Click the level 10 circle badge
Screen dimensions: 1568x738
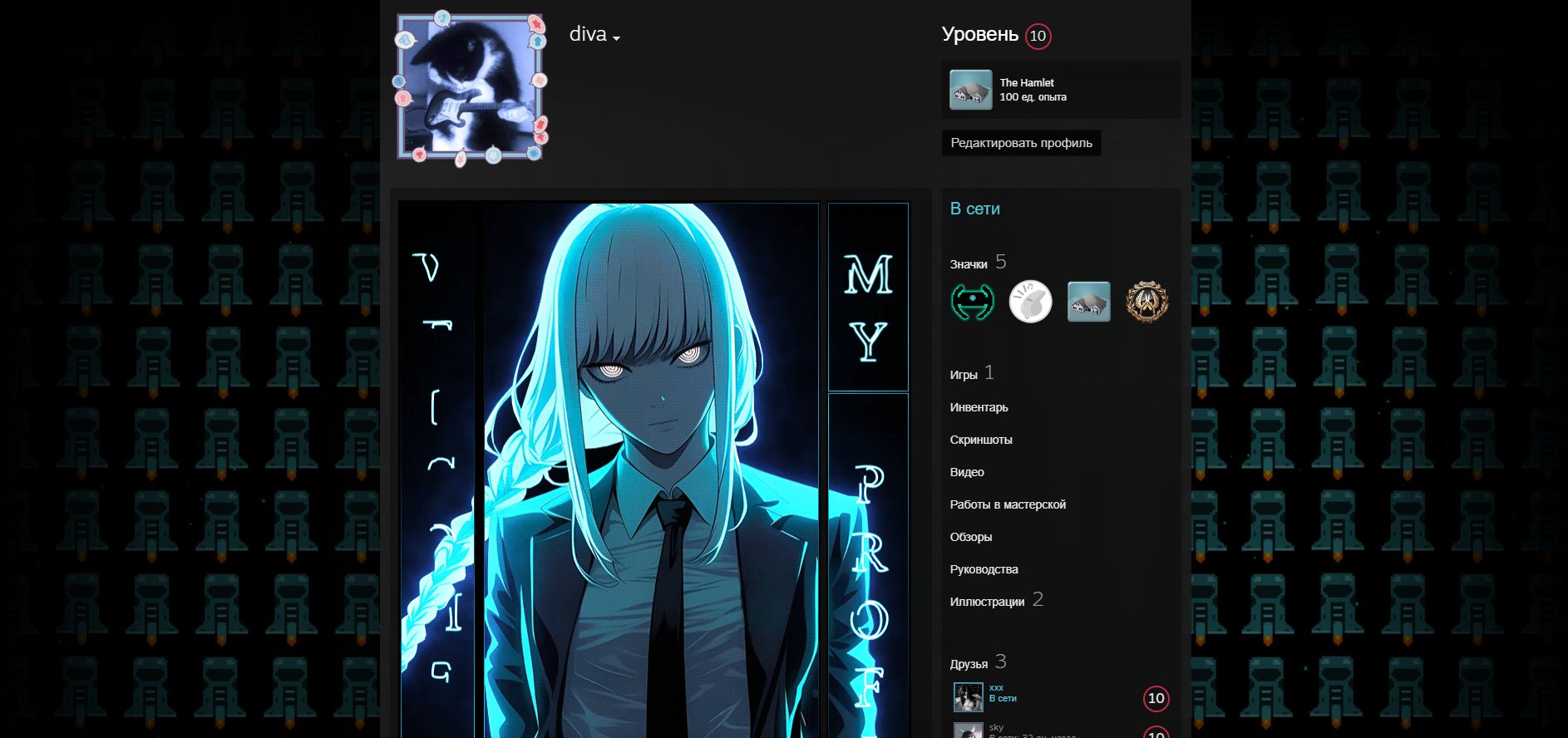pos(1038,36)
